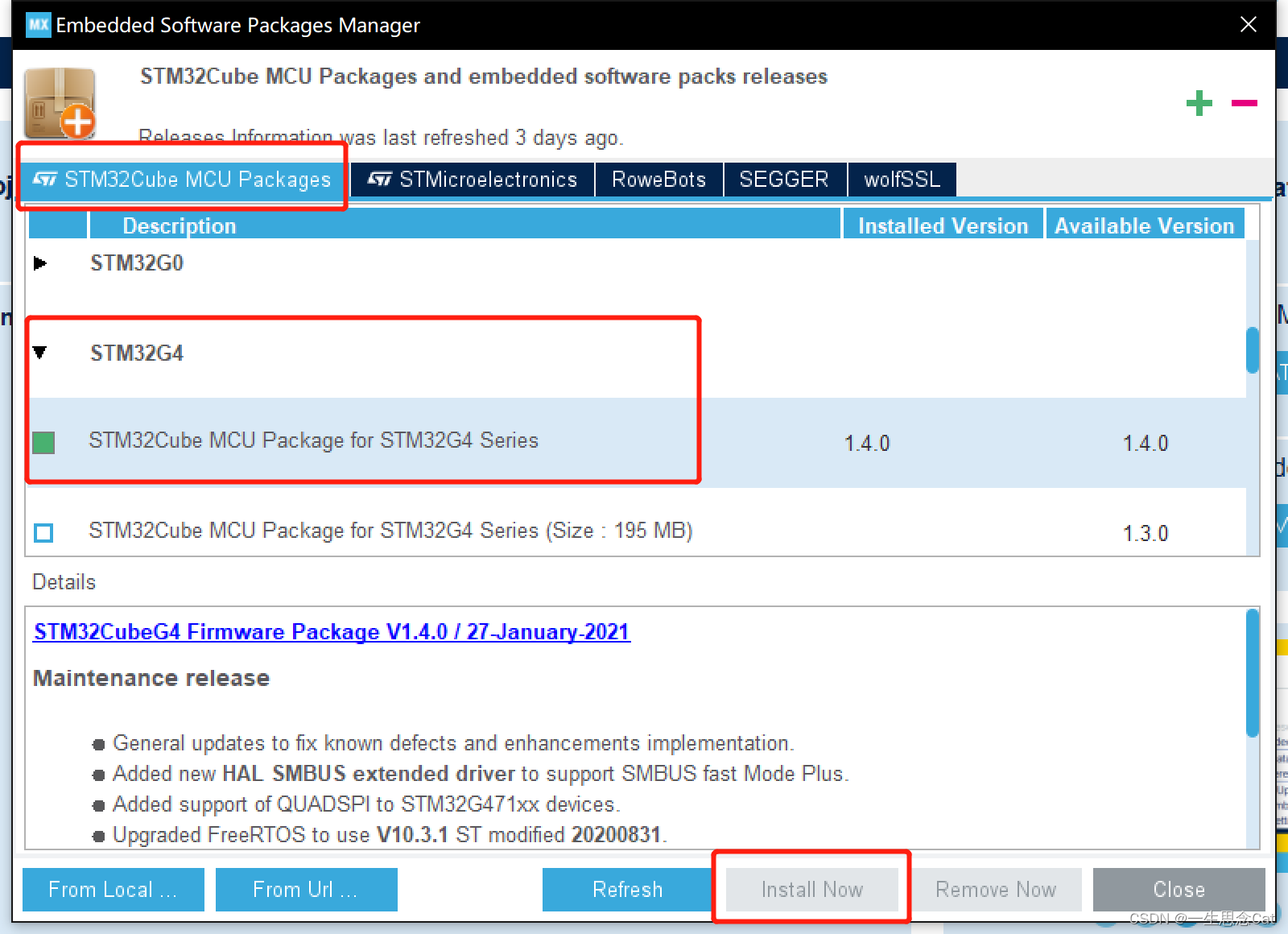Click the 'Details' label
This screenshot has height=934, width=1288.
tap(64, 582)
